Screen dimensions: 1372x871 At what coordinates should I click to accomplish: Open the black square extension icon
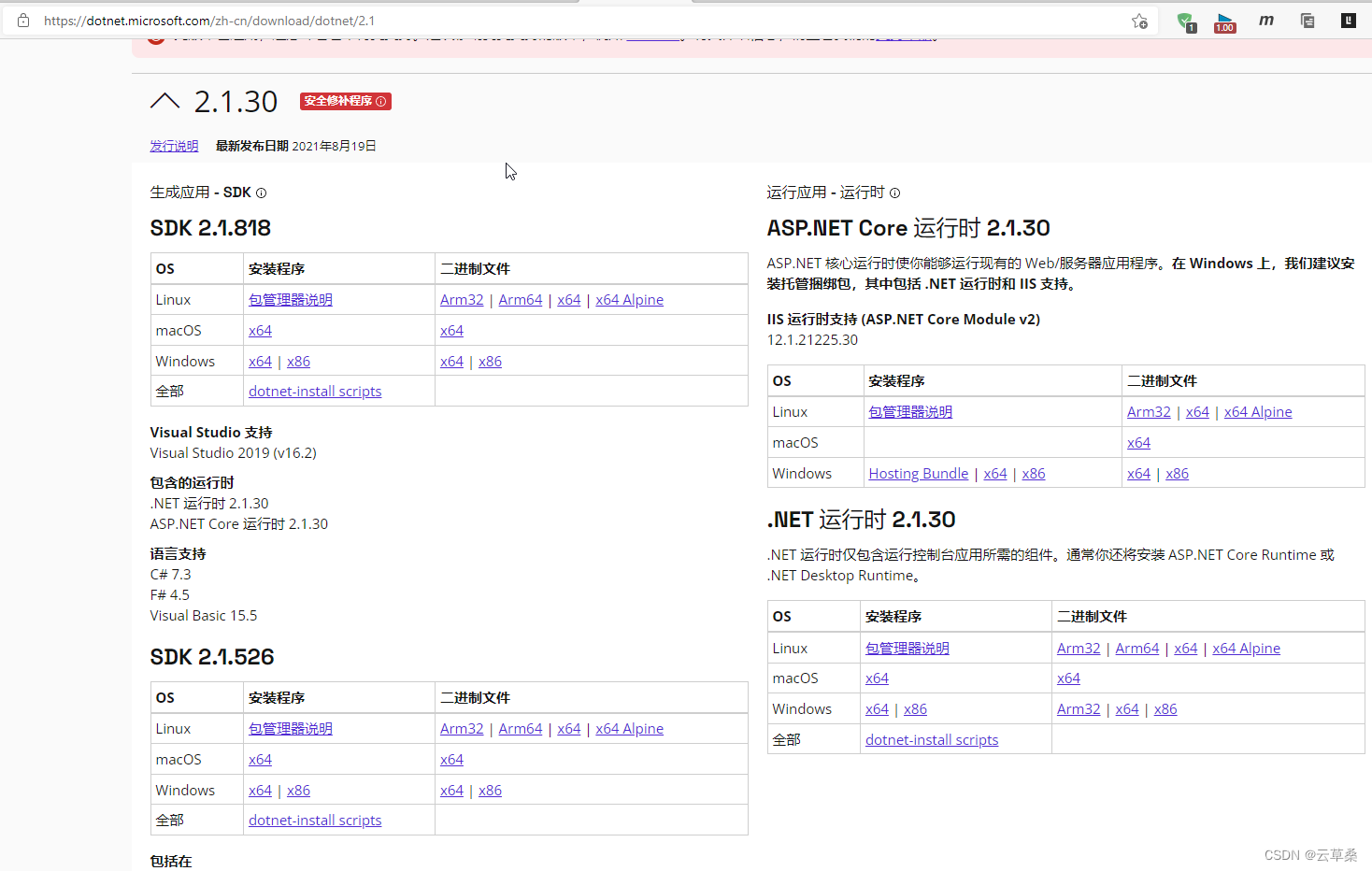coord(1348,20)
